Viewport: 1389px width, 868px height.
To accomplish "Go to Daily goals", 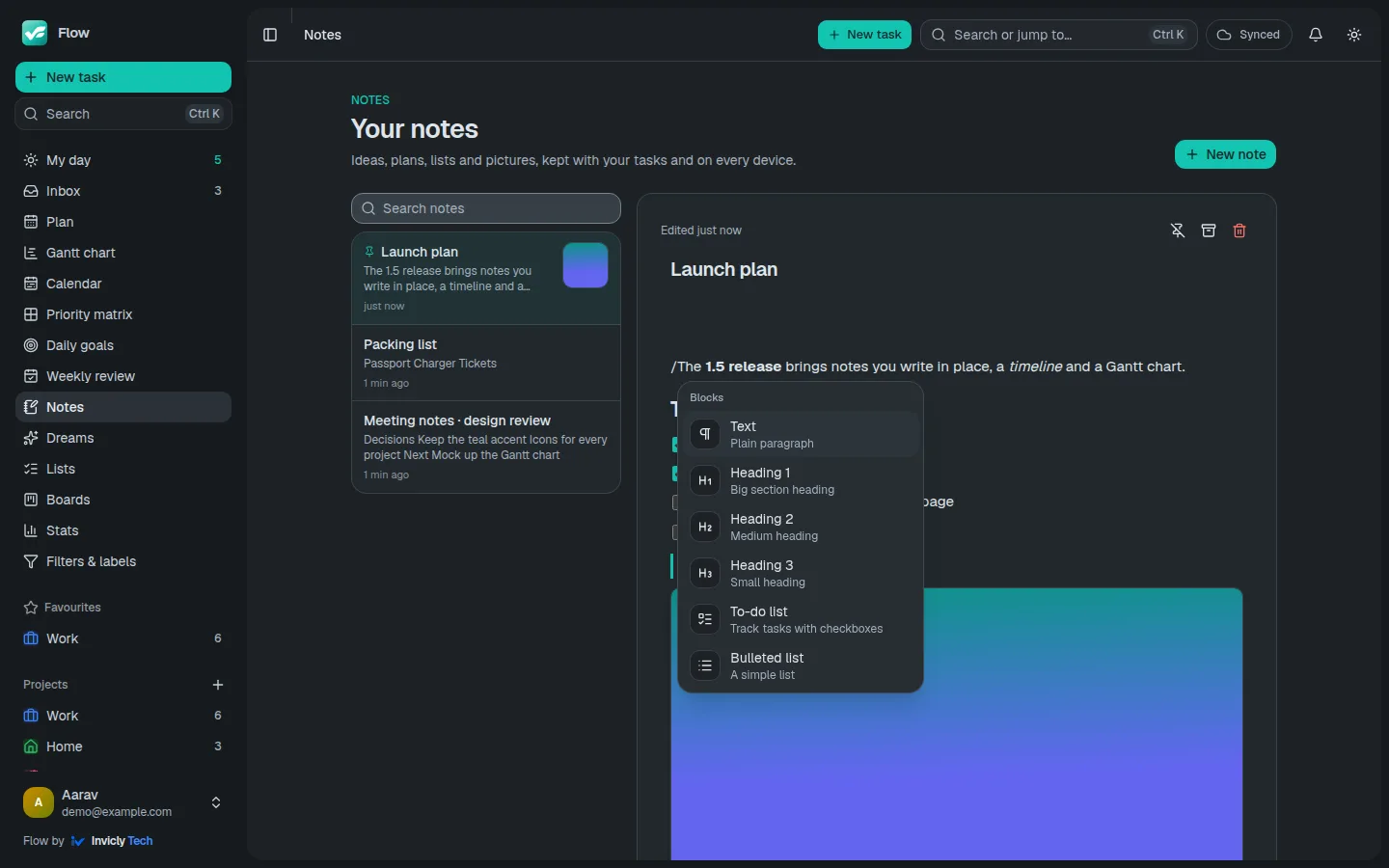I will [123, 345].
